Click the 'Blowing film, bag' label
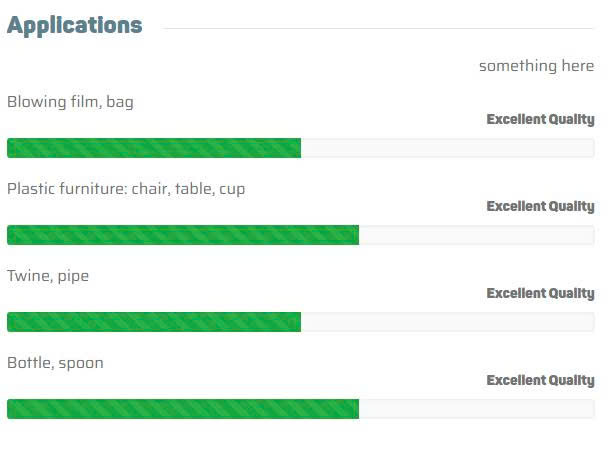The height and width of the screenshot is (465, 608). (70, 102)
